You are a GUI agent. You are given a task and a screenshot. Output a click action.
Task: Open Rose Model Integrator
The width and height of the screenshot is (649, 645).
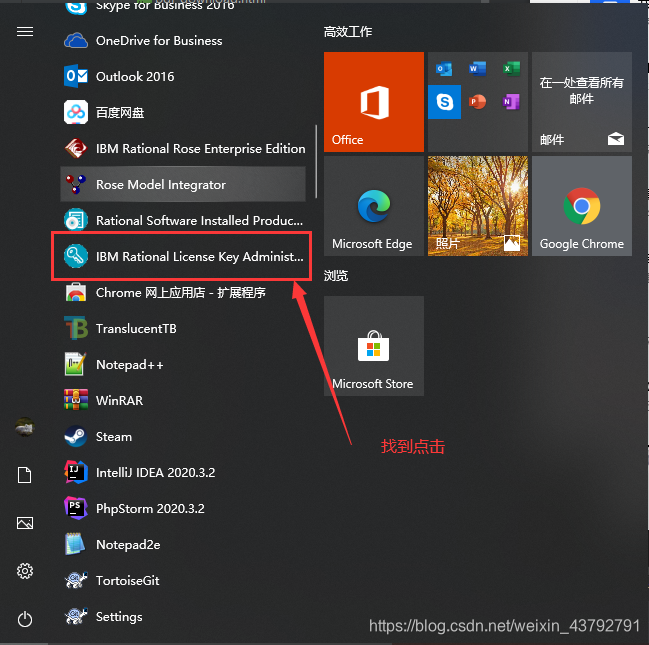[183, 184]
